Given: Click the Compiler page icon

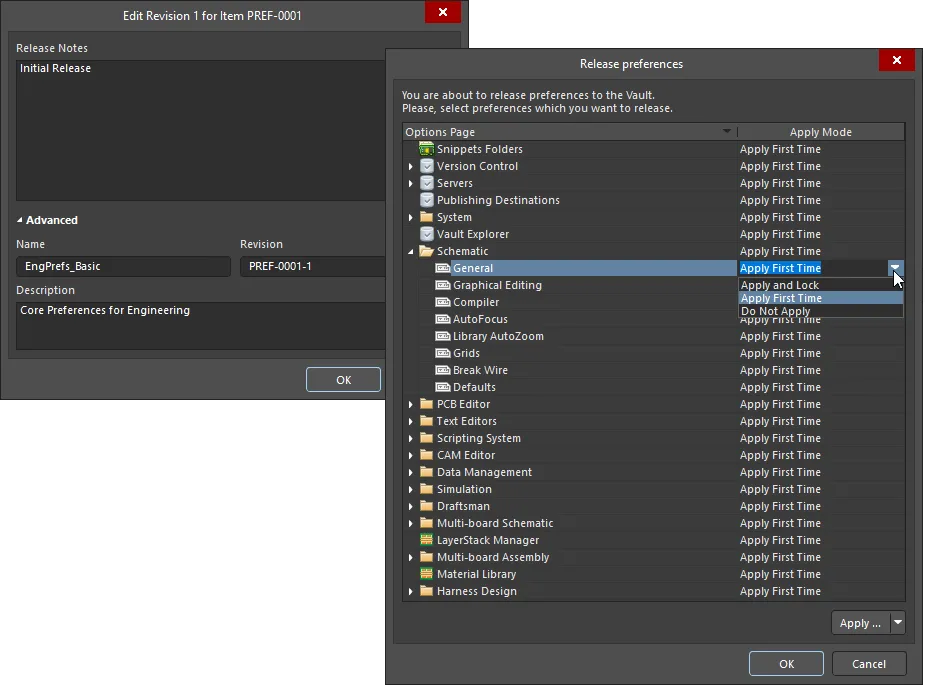Looking at the screenshot, I should 442,302.
